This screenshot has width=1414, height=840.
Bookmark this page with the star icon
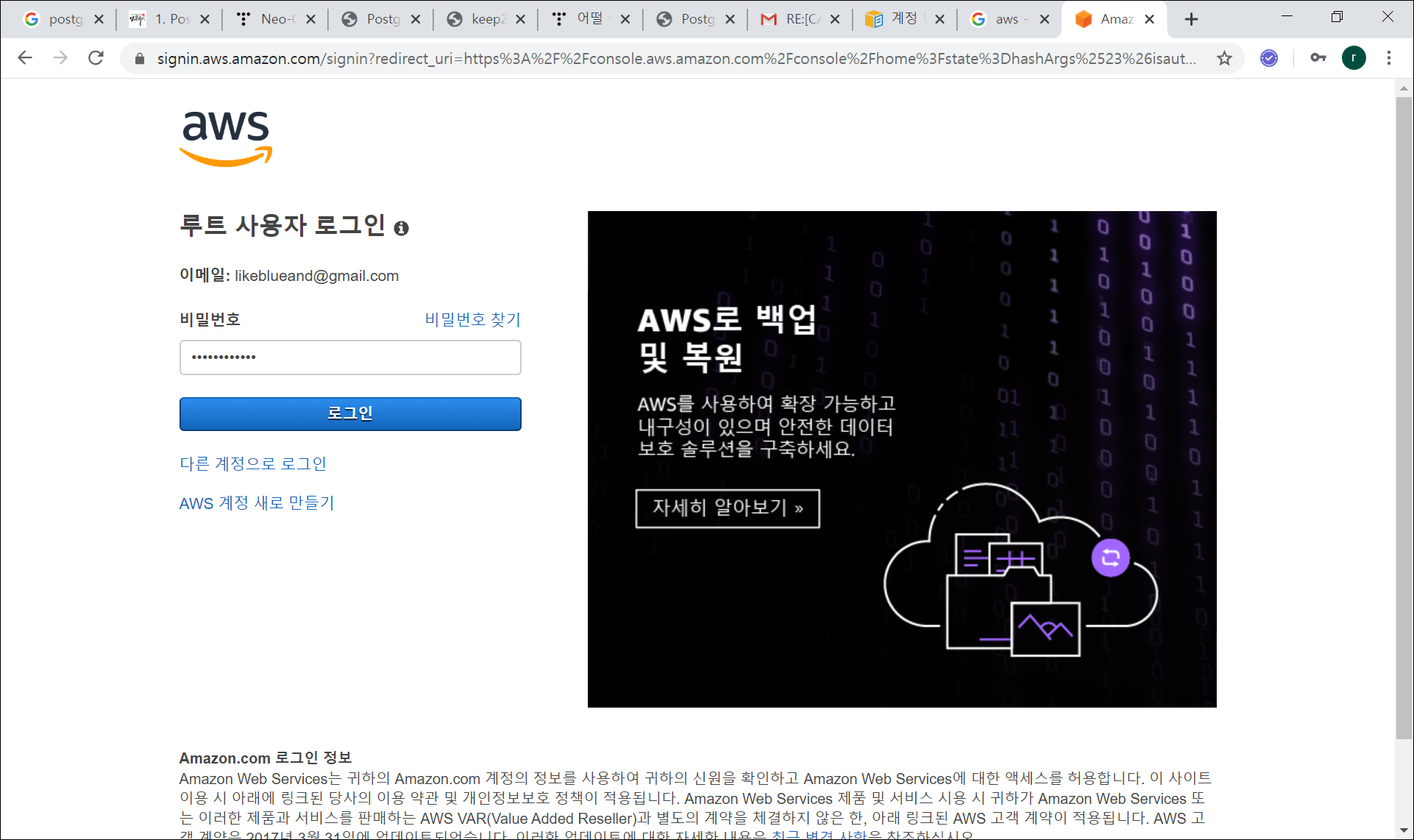click(x=1224, y=58)
